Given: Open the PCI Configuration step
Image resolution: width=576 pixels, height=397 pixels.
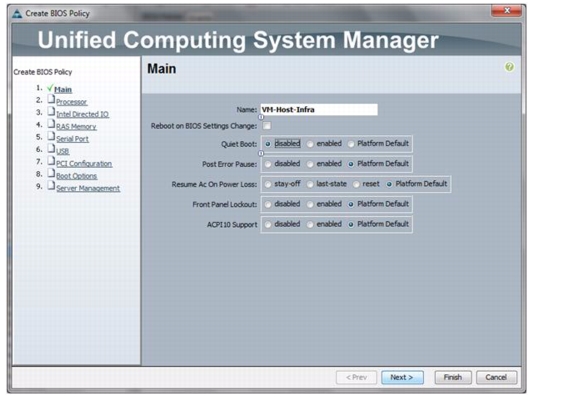Looking at the screenshot, I should 84,164.
